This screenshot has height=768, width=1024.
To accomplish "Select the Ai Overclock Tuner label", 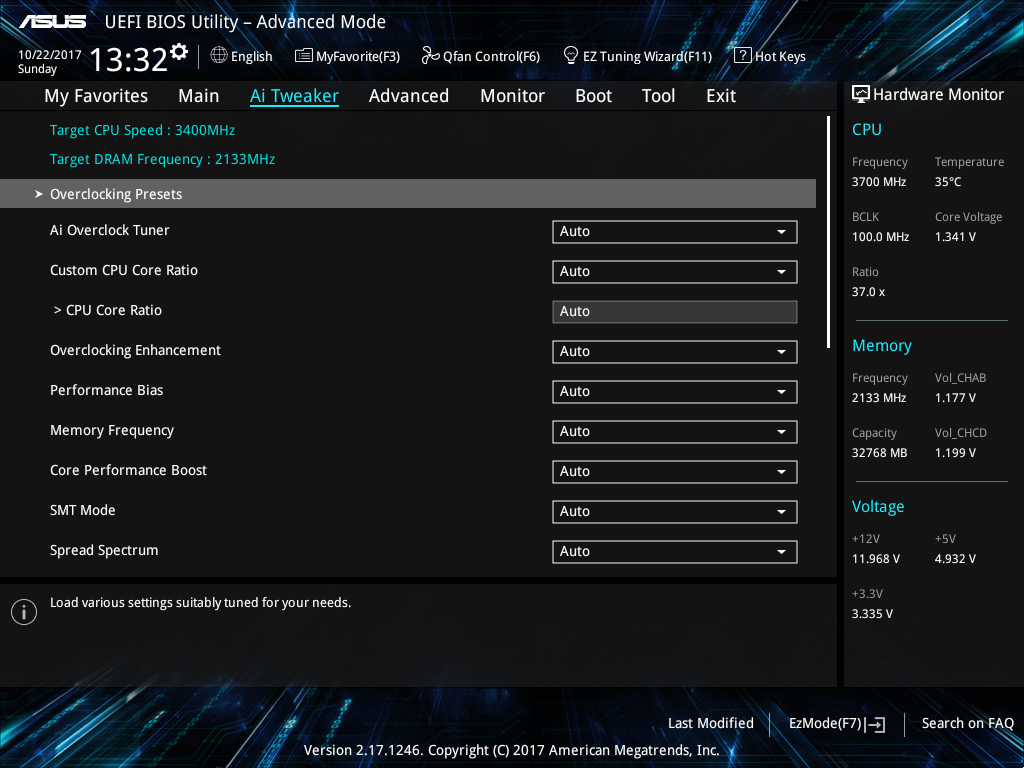I will pyautogui.click(x=110, y=231).
